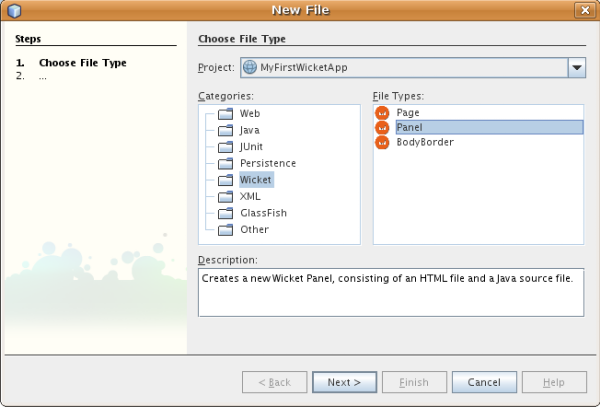Image resolution: width=600 pixels, height=407 pixels.
Task: Select the Persistence folder icon
Action: (x=225, y=163)
